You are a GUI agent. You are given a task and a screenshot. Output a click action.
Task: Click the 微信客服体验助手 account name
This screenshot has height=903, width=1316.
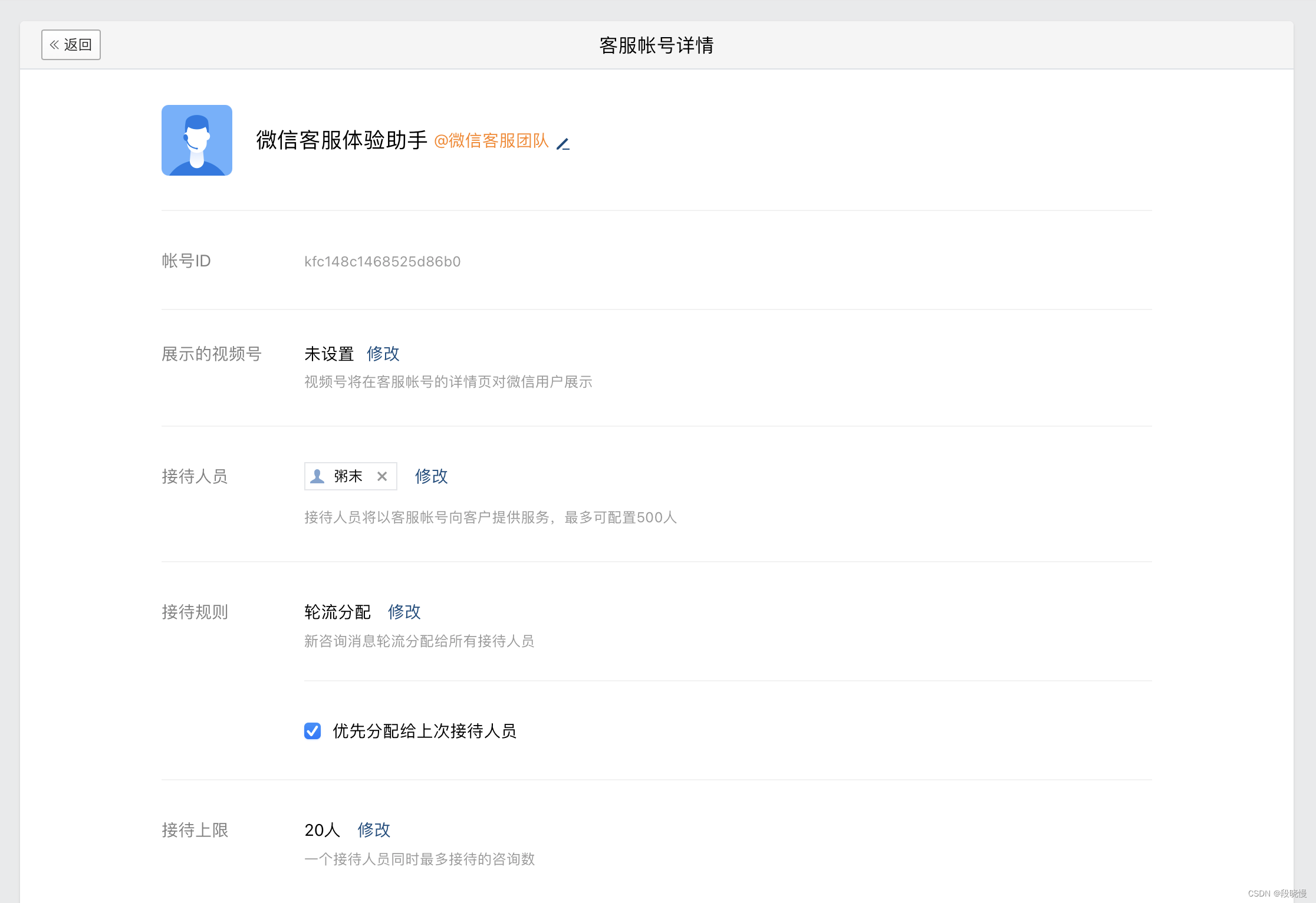tap(341, 140)
